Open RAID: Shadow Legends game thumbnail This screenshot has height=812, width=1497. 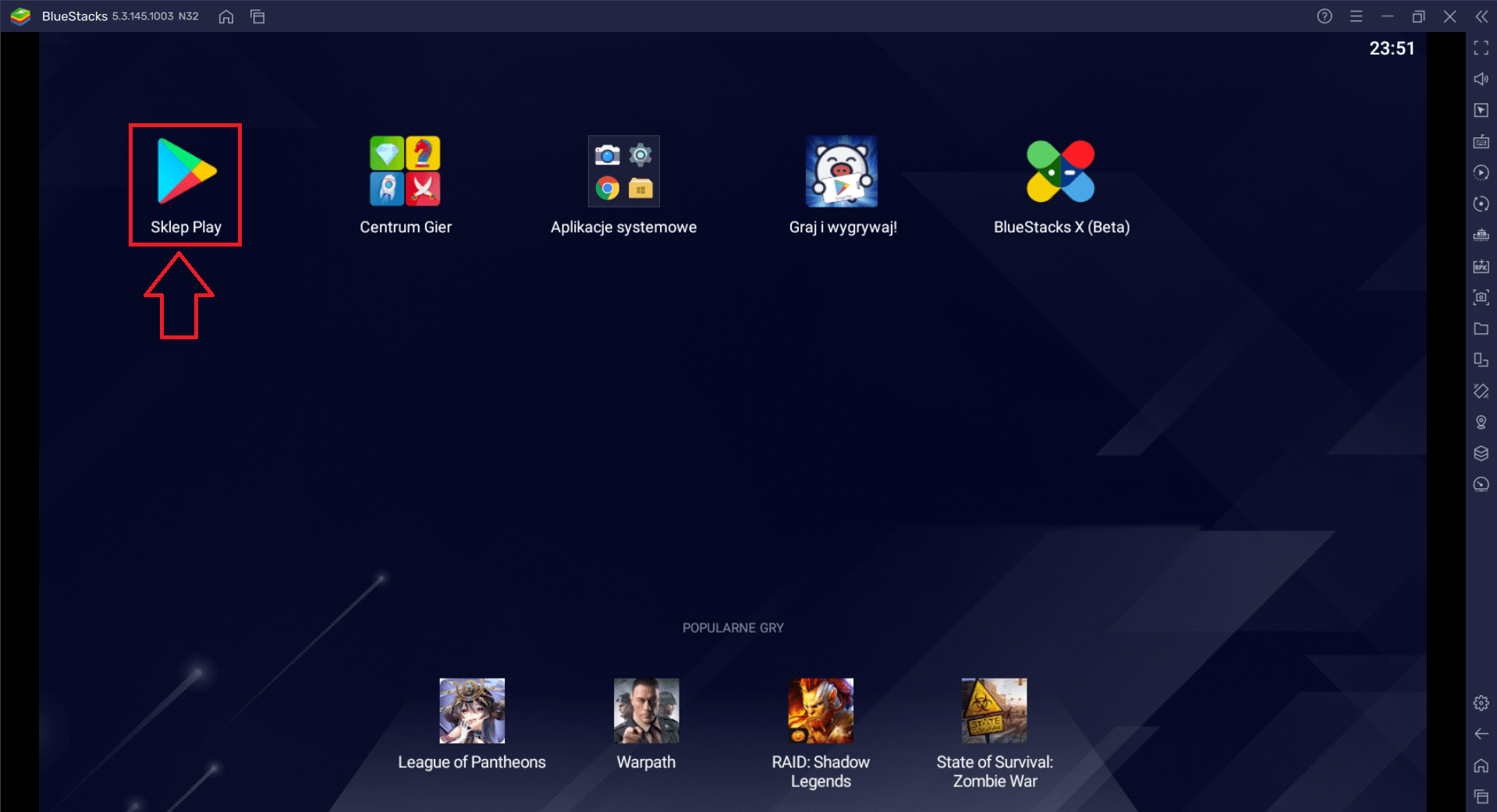(x=821, y=711)
